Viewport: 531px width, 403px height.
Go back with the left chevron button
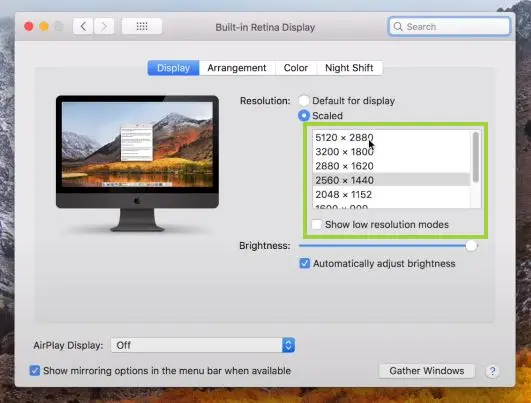point(83,26)
